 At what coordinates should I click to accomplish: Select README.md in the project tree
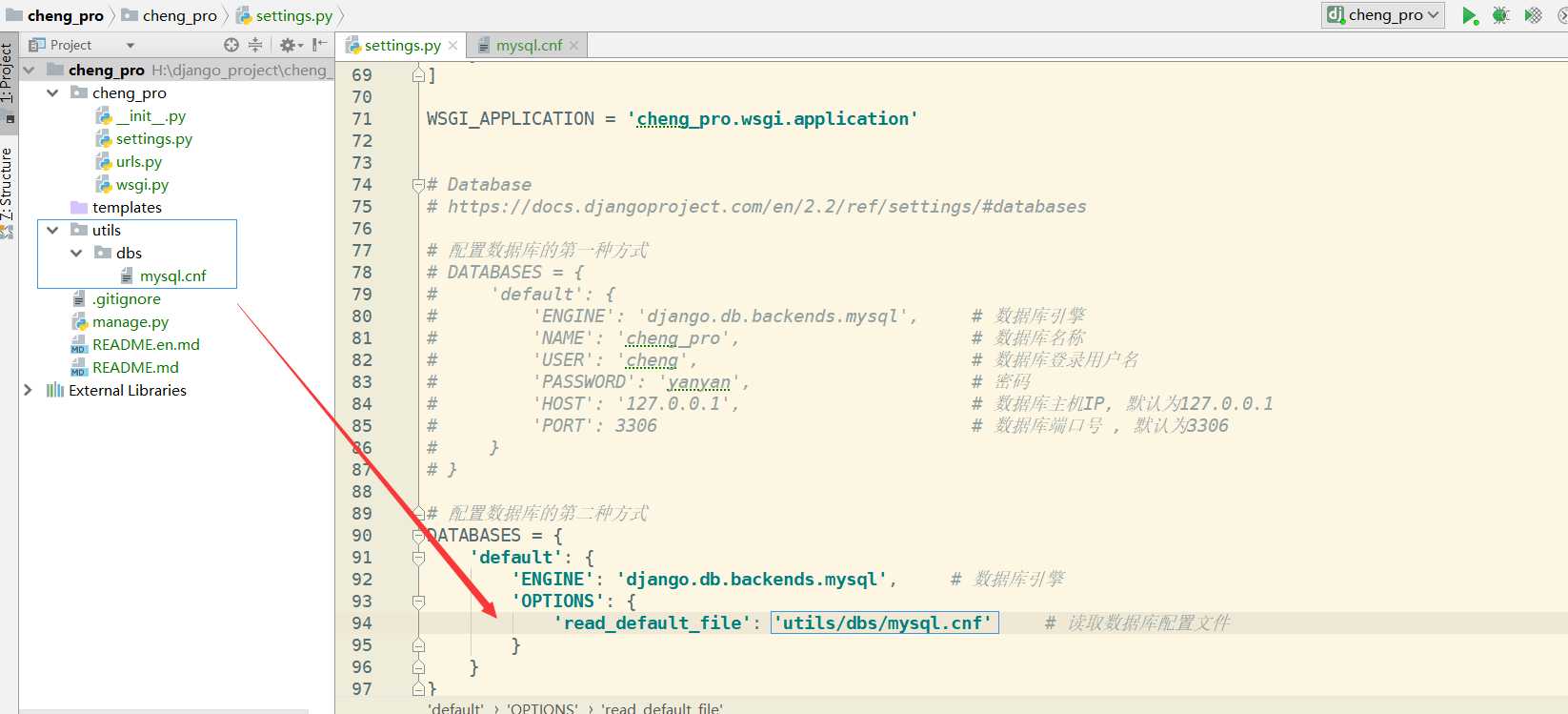[x=125, y=367]
